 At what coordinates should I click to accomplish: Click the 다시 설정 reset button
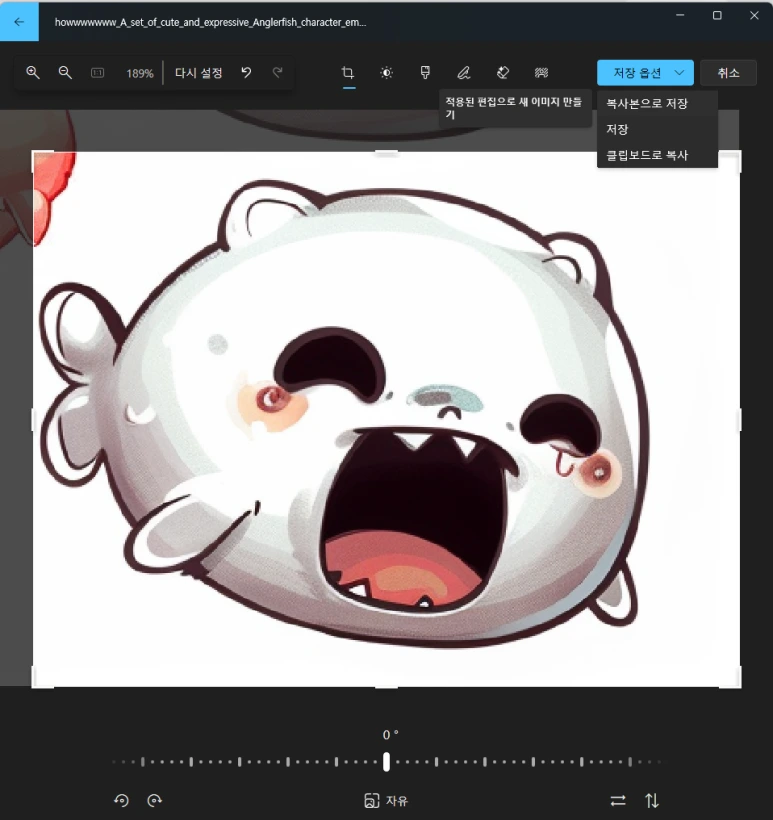198,73
